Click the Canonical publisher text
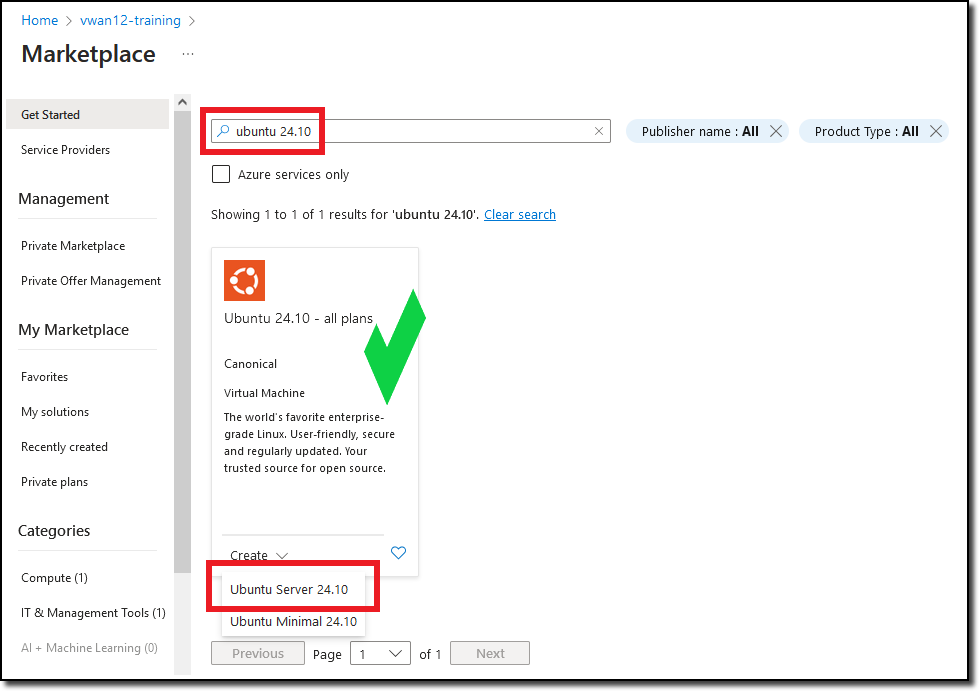The width and height of the screenshot is (979, 691). (250, 364)
